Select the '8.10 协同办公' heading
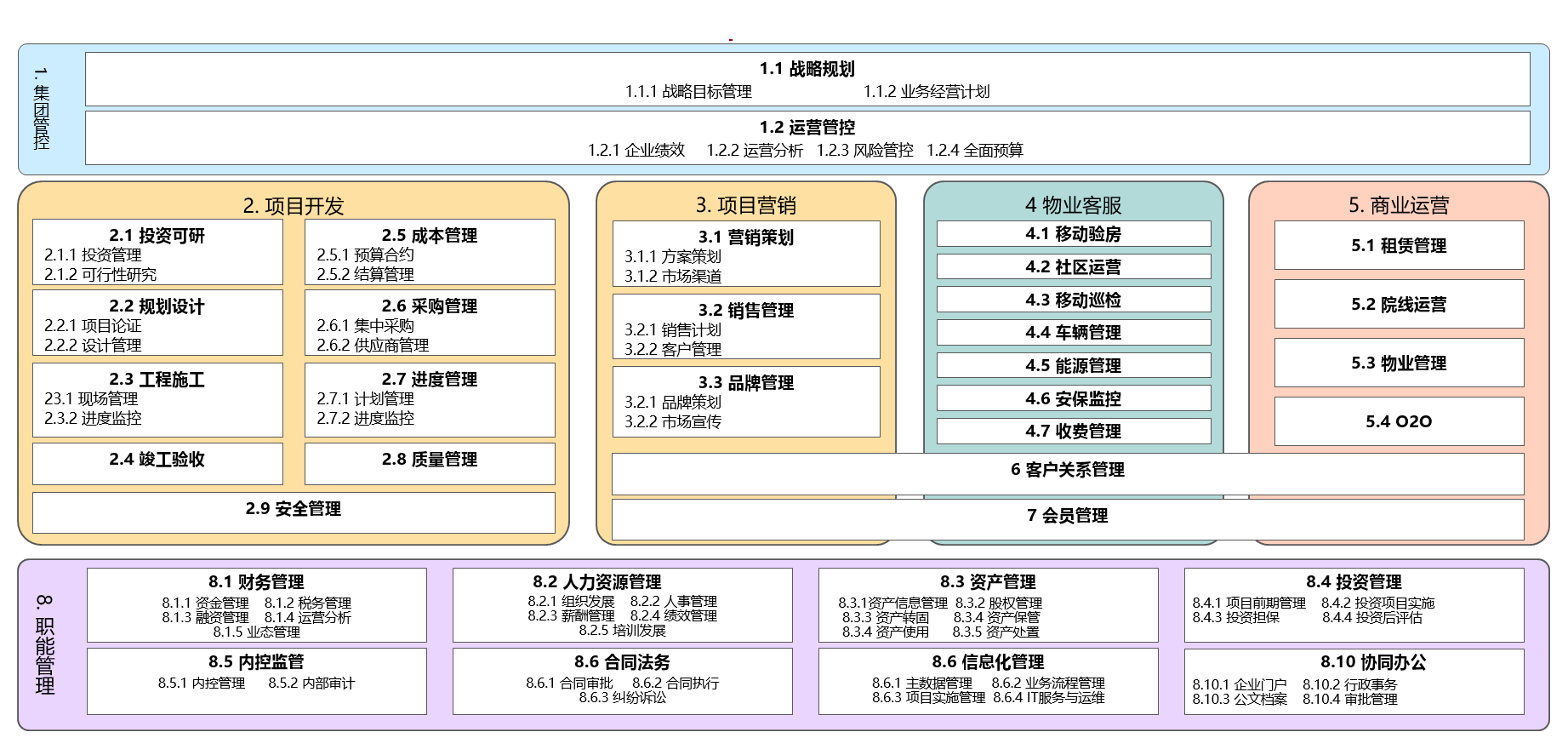This screenshot has width=1568, height=755. (1373, 662)
